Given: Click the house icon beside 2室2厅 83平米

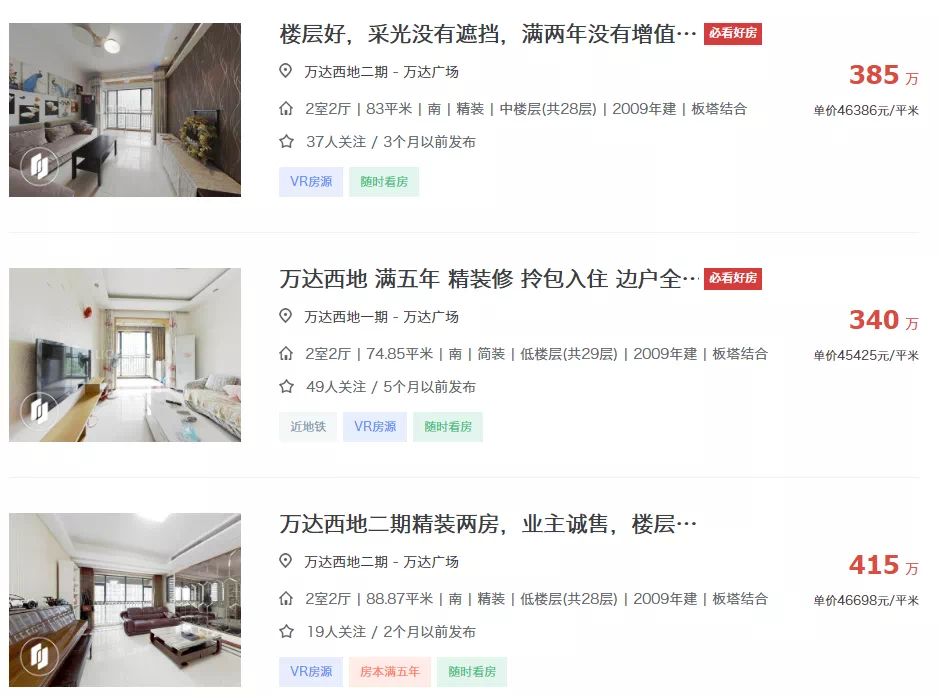Looking at the screenshot, I should tap(286, 108).
